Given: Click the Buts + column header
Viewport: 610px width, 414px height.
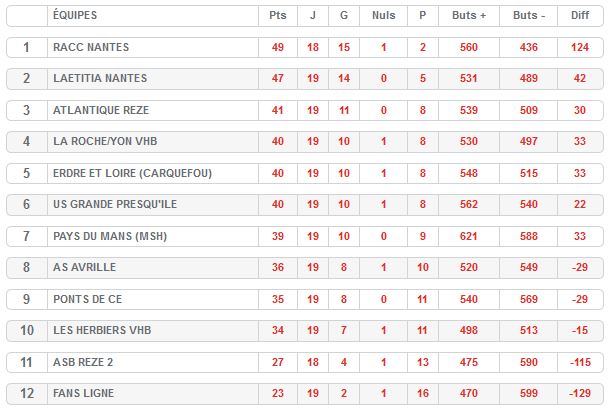Looking at the screenshot, I should [x=469, y=16].
